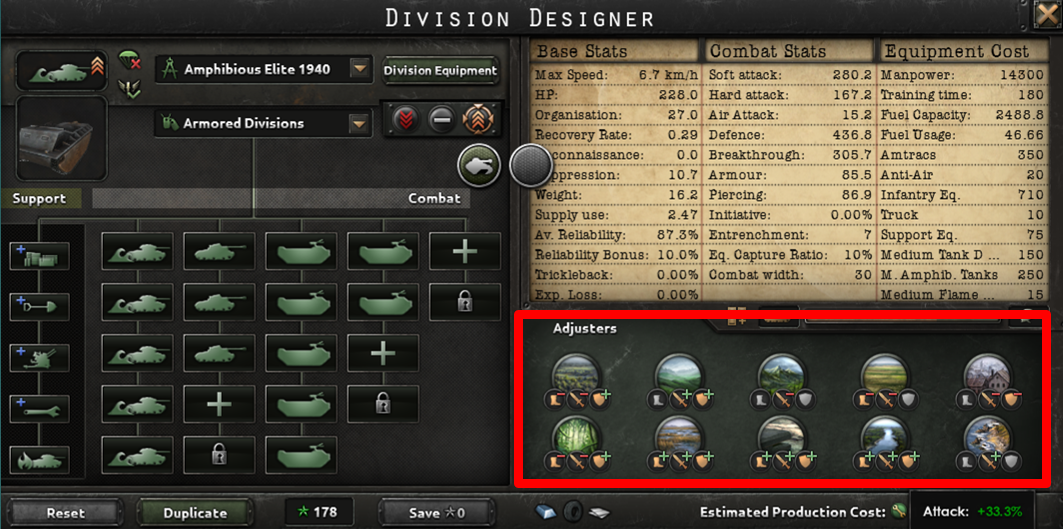The image size is (1063, 529).
Task: Select the flame tank support company
Action: pos(39,461)
